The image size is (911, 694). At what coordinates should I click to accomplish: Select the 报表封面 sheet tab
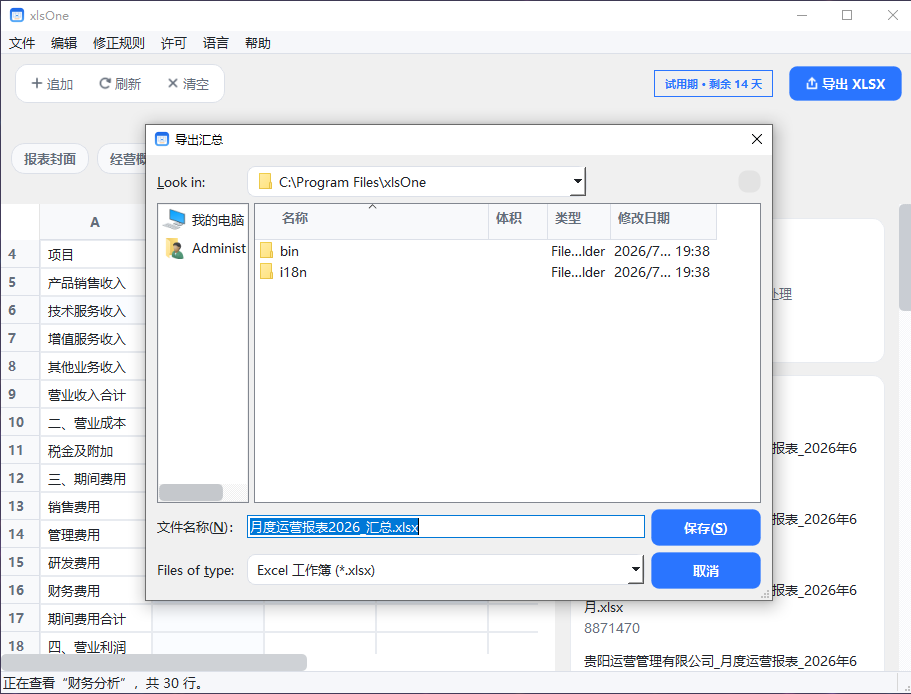coord(50,159)
